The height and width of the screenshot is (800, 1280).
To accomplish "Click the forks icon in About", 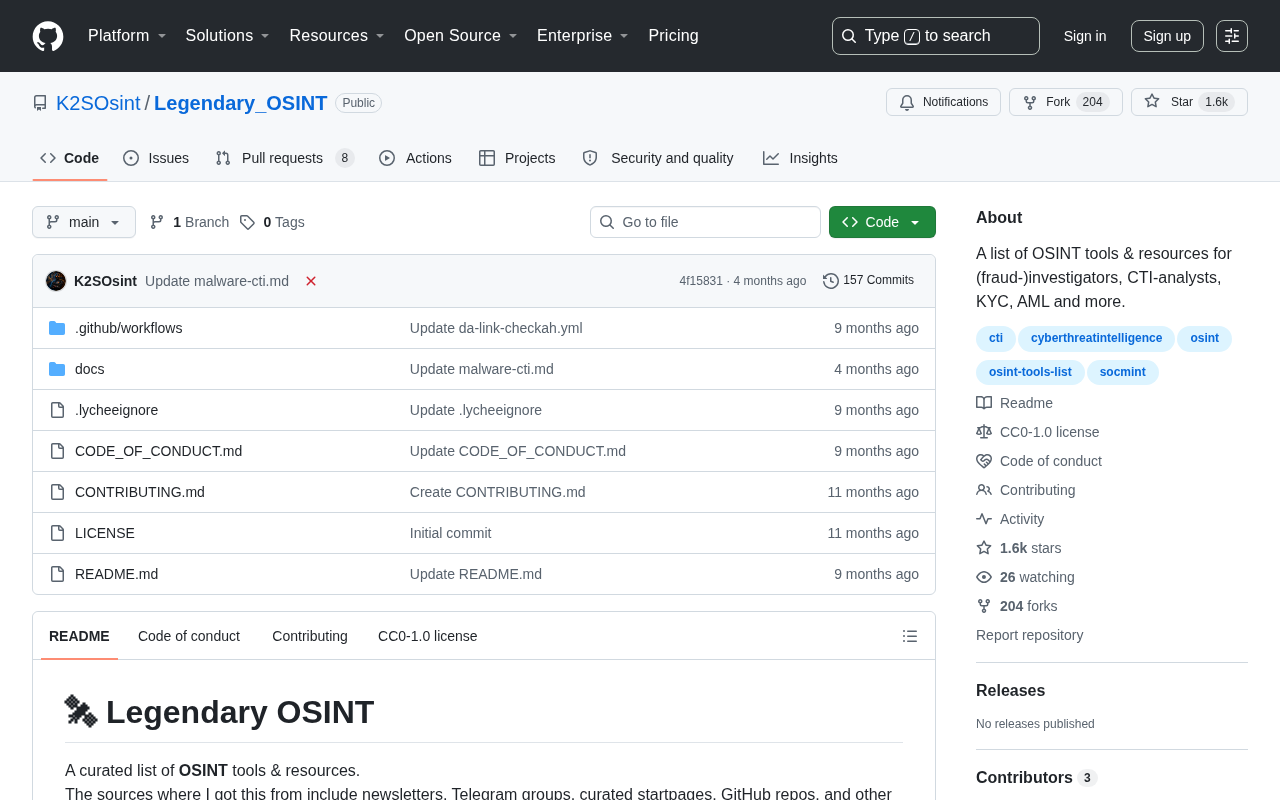I will [984, 606].
